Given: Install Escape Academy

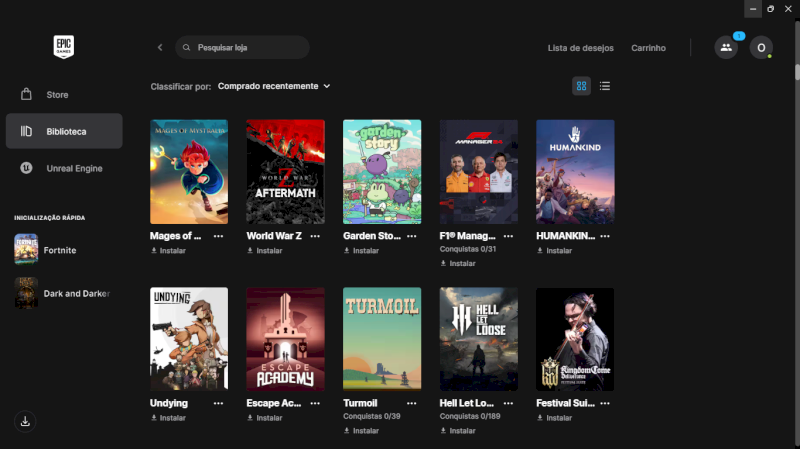Looking at the screenshot, I should click(265, 418).
